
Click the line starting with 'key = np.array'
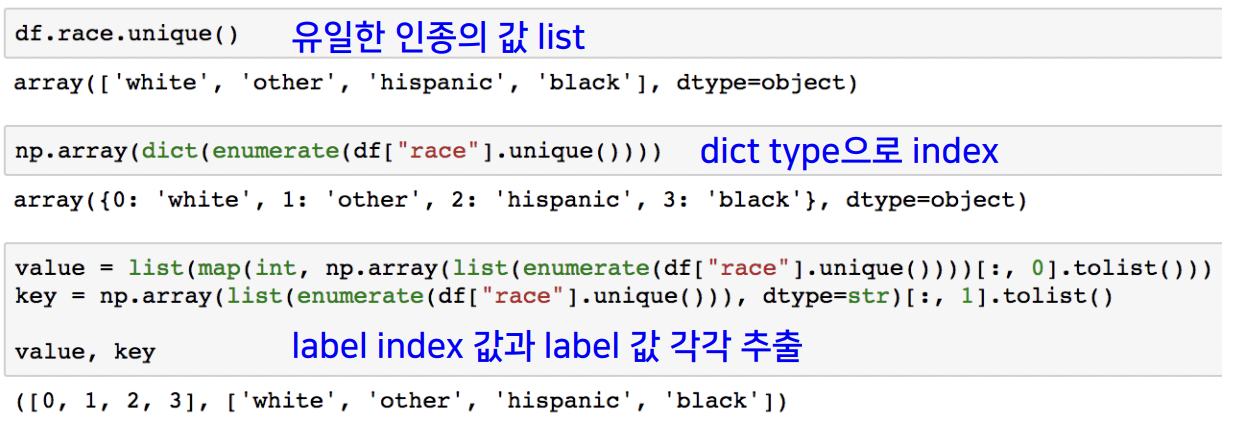point(564,296)
